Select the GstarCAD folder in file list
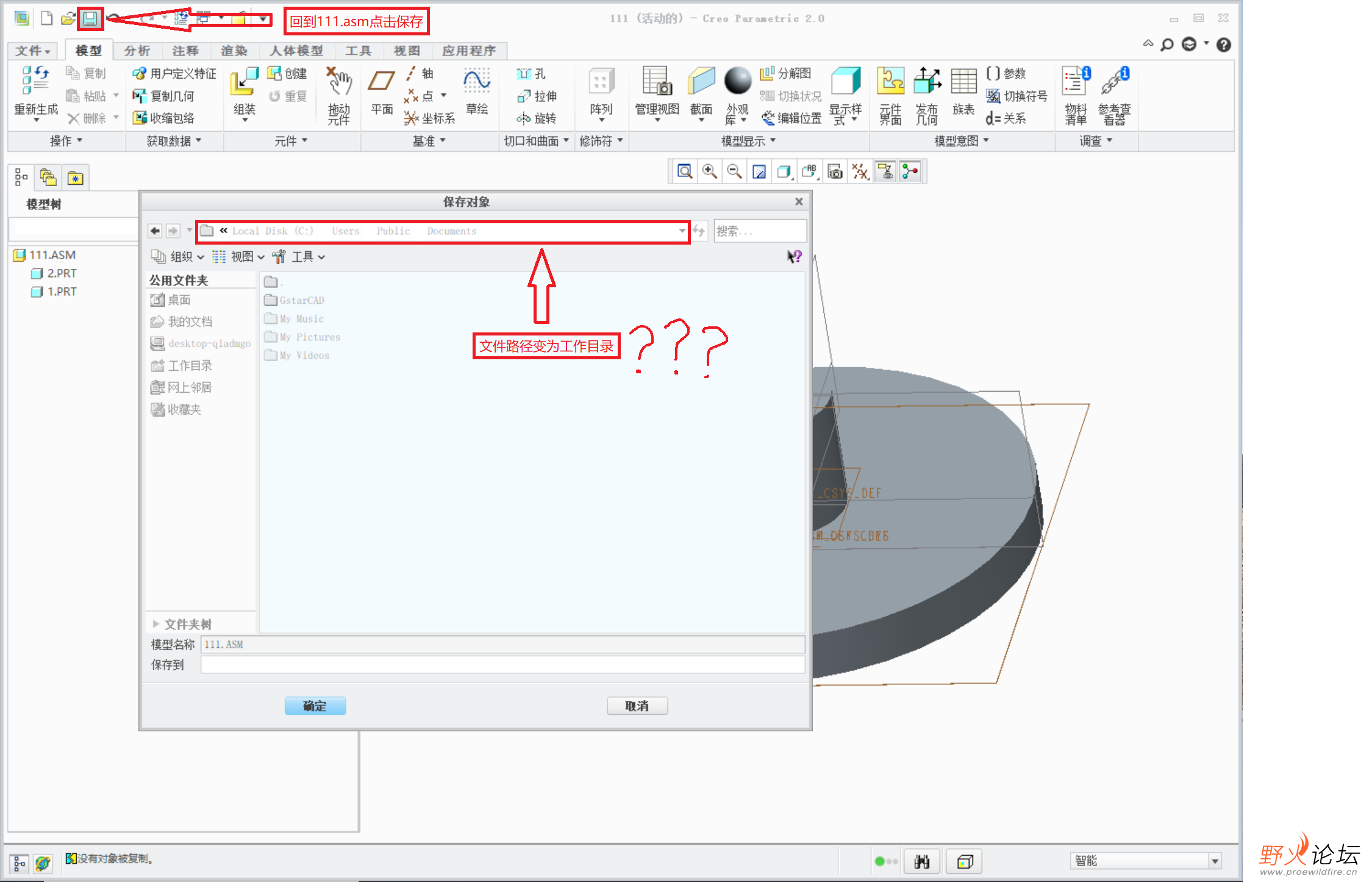The height and width of the screenshot is (882, 1372). click(295, 300)
